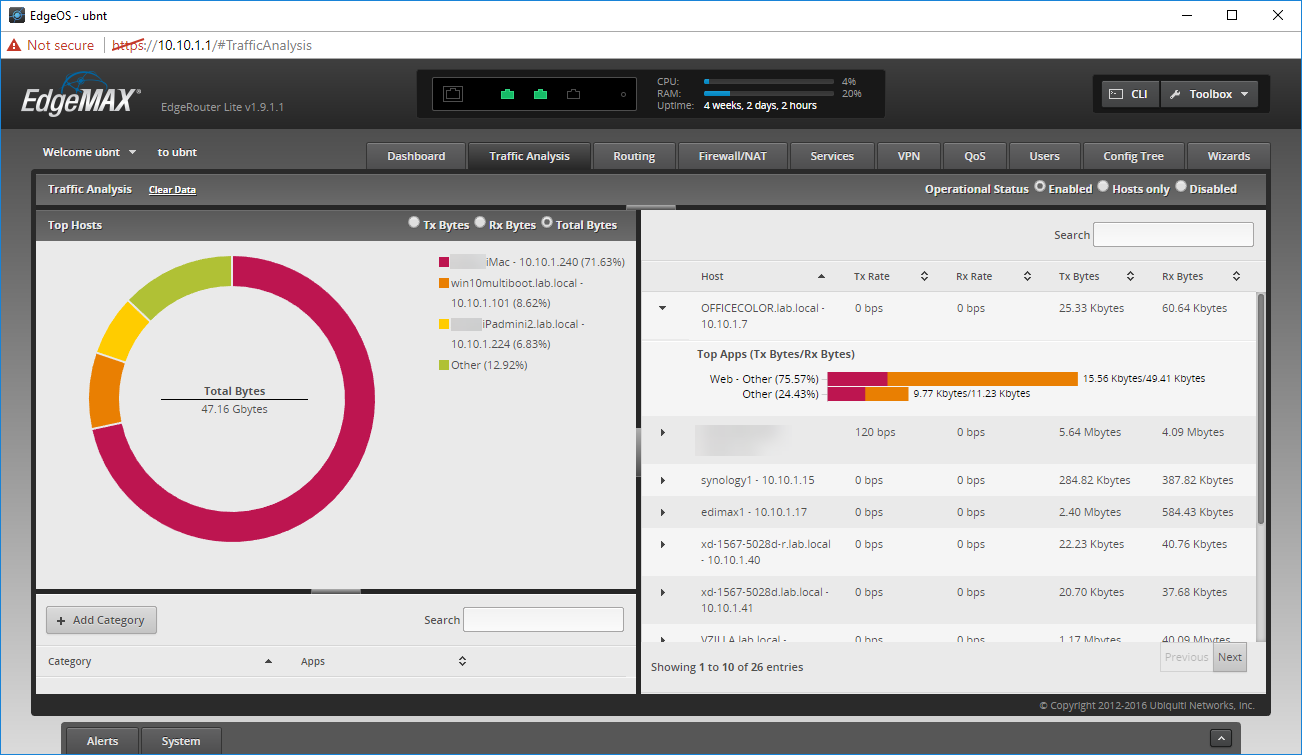1302x755 pixels.
Task: Expand the synology1 host row
Action: [662, 481]
